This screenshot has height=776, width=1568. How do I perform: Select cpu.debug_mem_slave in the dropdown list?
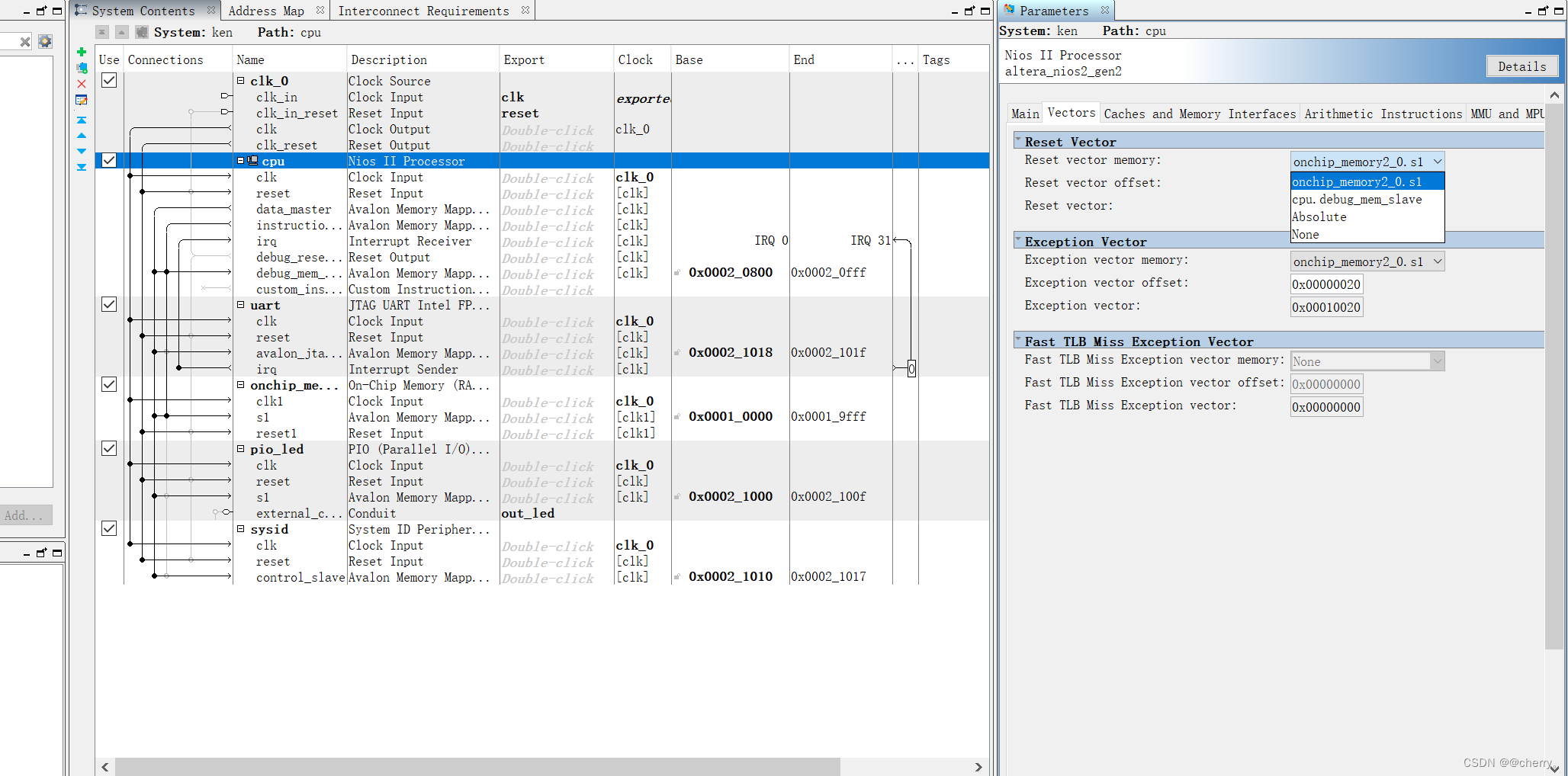coord(1367,200)
